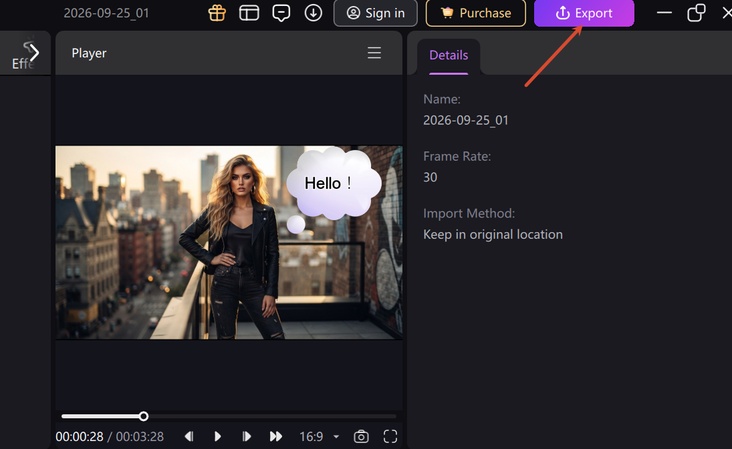
Task: Open the 16:9 aspect ratio dropdown
Action: click(319, 436)
